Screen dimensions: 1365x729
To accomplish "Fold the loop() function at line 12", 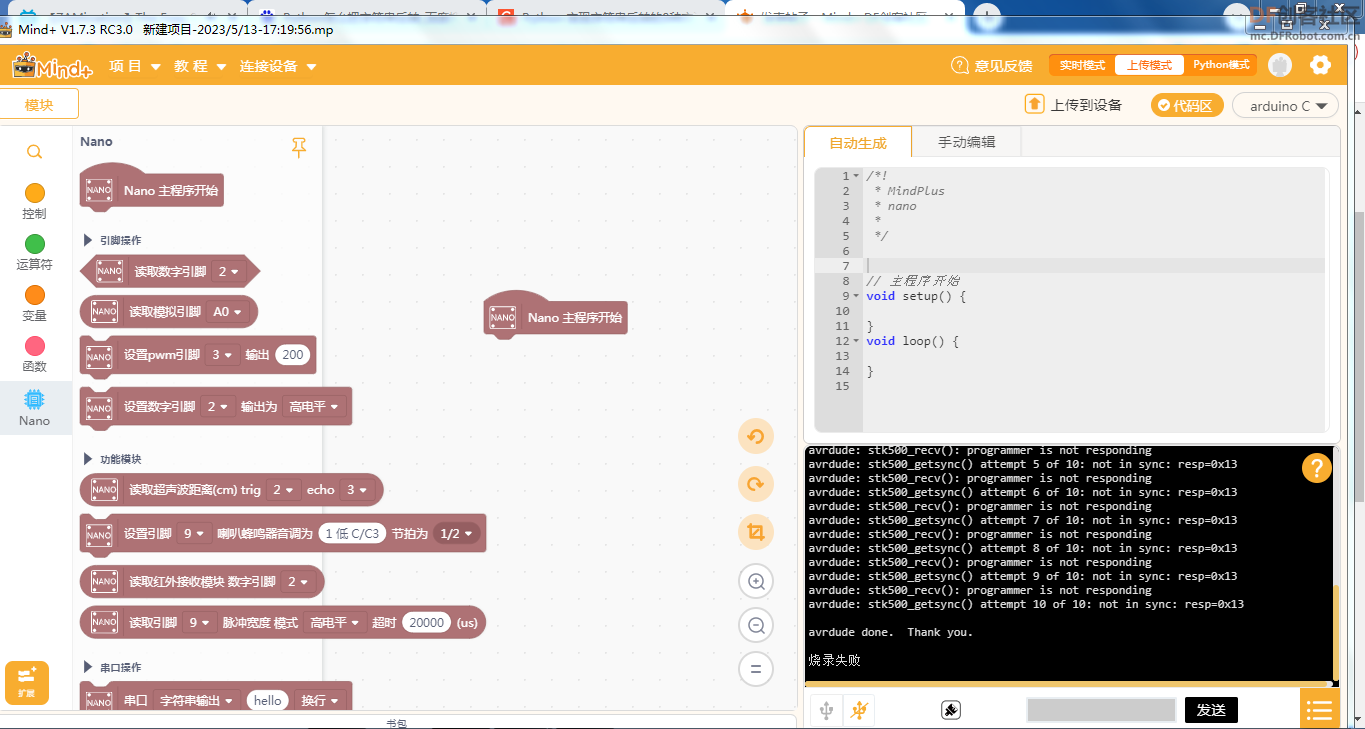I will (x=857, y=341).
